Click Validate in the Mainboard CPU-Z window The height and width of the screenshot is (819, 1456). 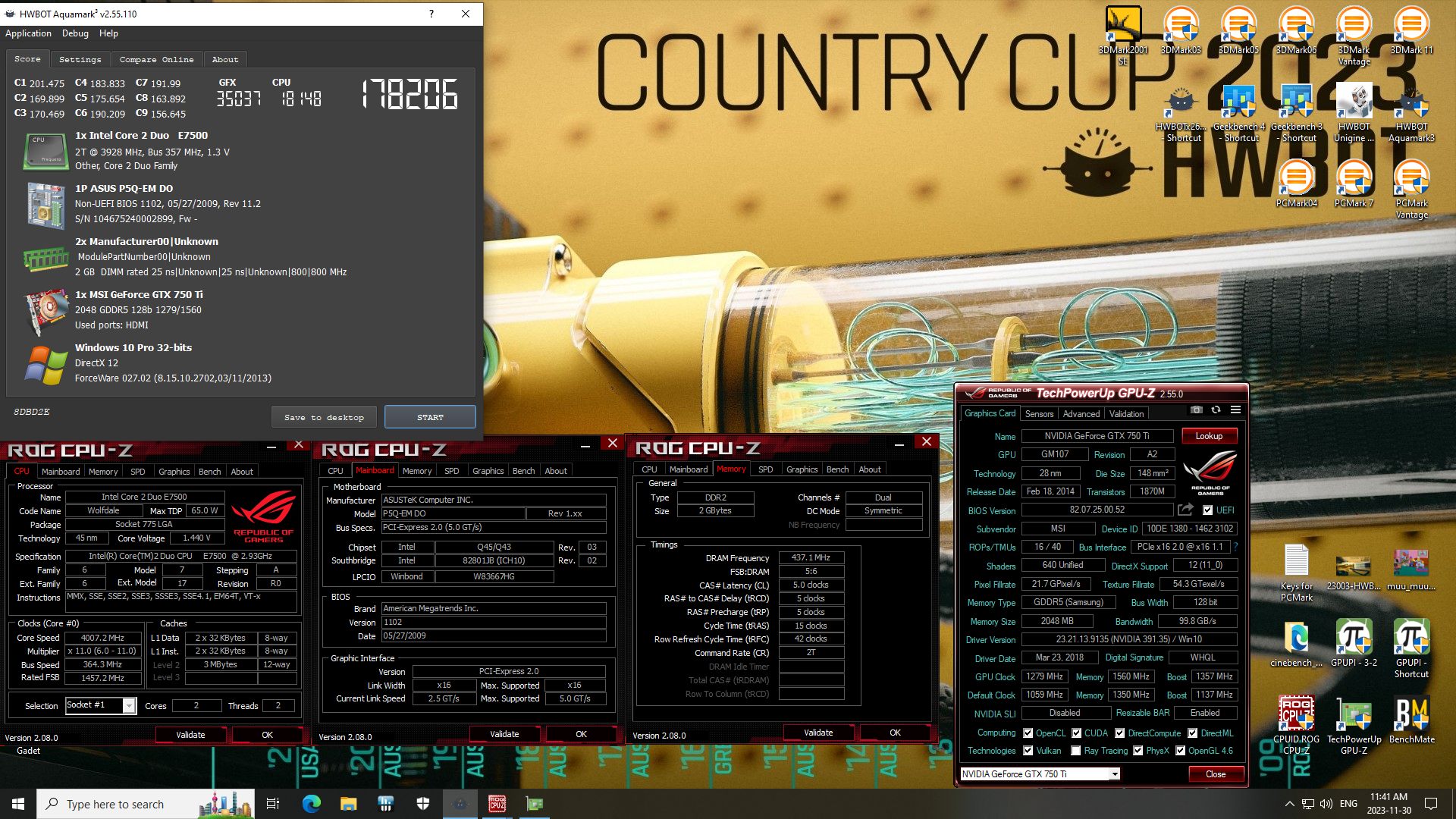pos(504,734)
